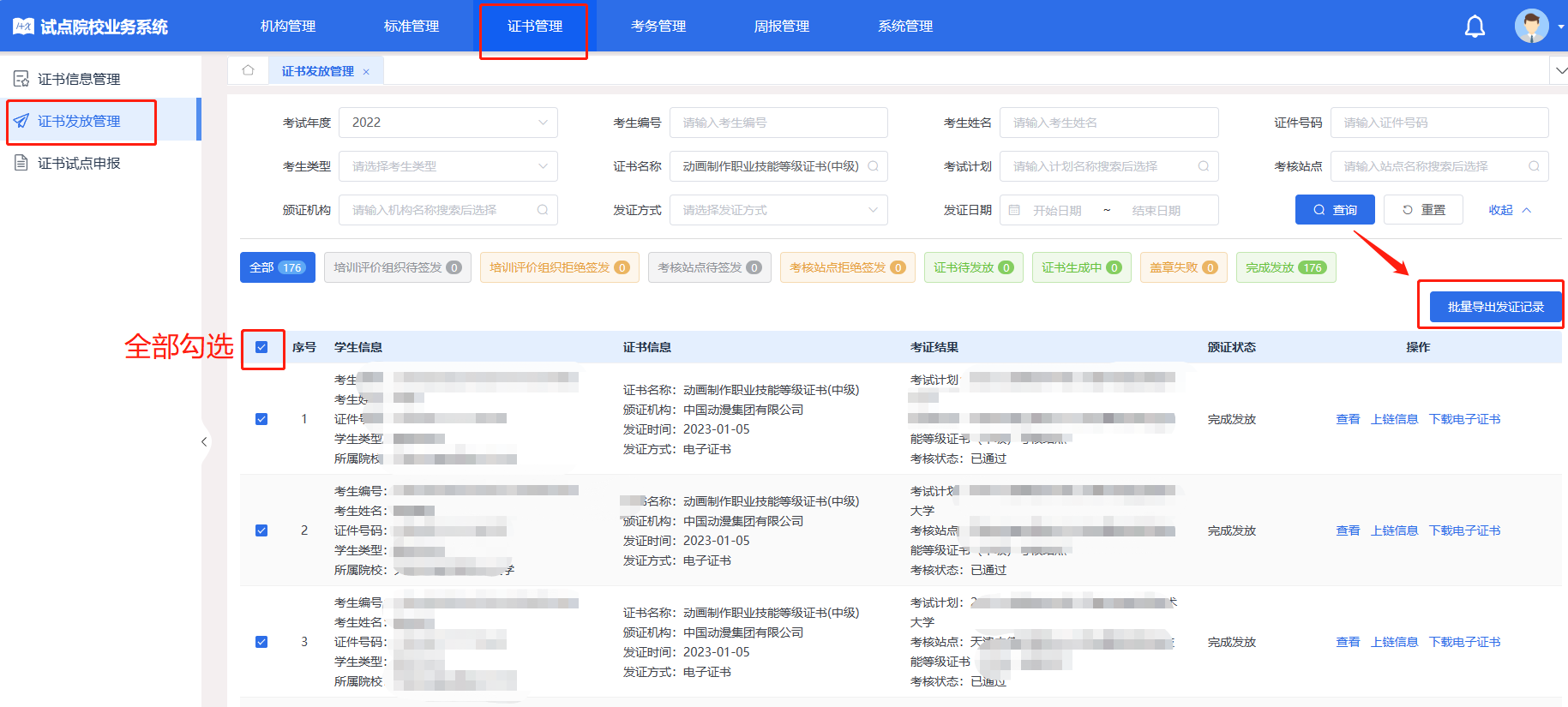The width and height of the screenshot is (1568, 707).
Task: Switch to 考务管理 top menu
Action: [658, 27]
